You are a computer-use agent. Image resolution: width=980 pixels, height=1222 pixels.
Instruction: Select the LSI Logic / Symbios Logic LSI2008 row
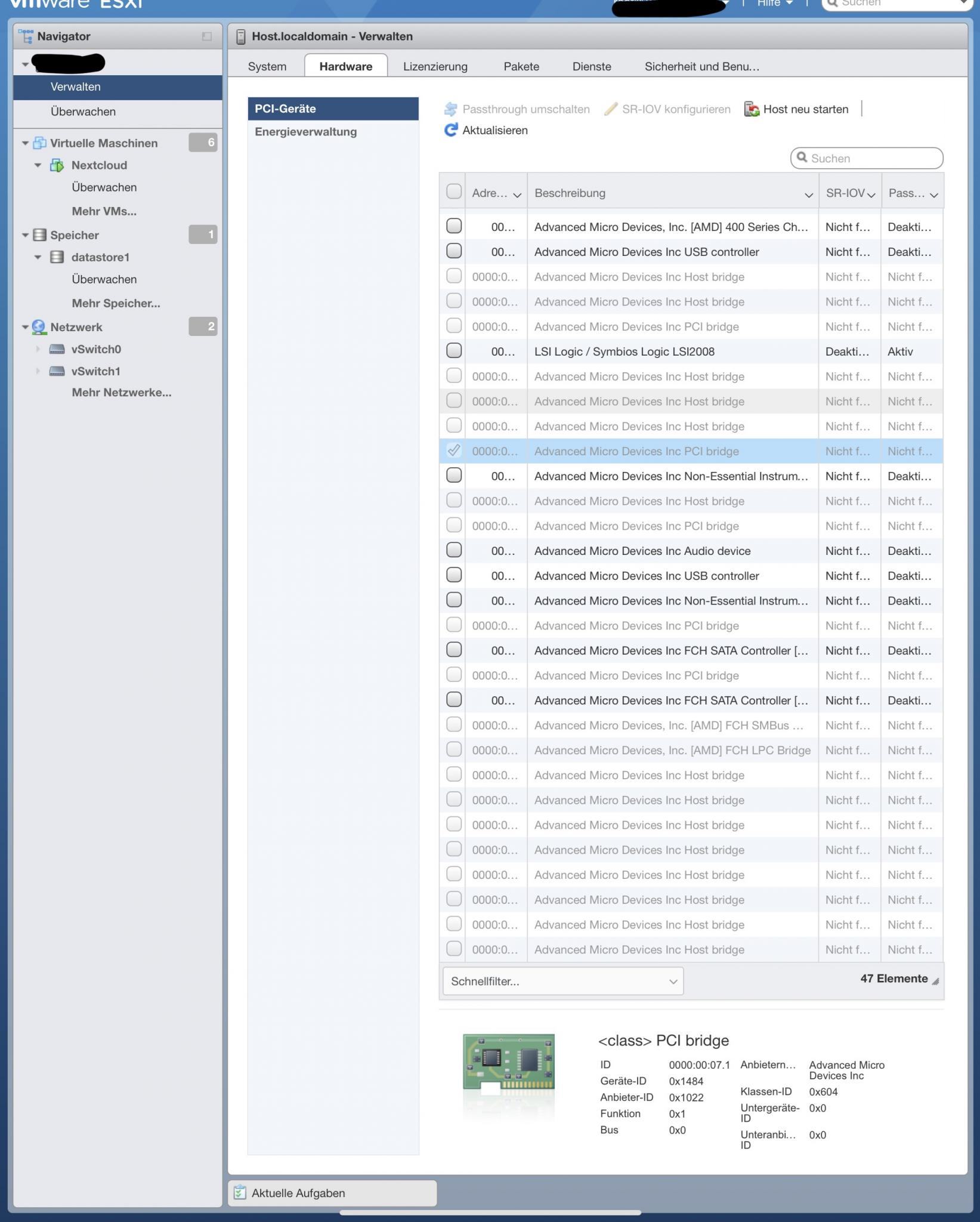coord(691,351)
